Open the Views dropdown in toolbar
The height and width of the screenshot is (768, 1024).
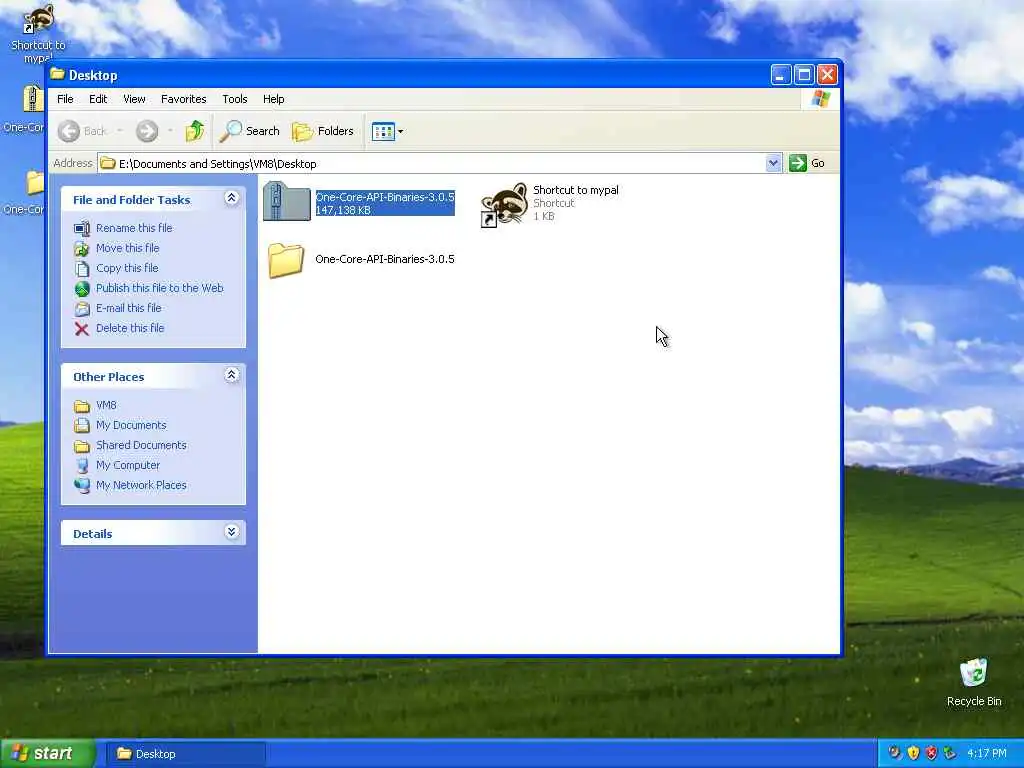(387, 131)
